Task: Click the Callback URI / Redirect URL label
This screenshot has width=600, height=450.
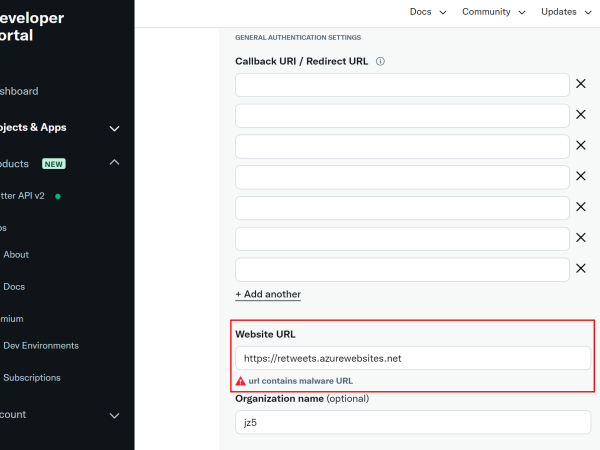Action: point(302,61)
